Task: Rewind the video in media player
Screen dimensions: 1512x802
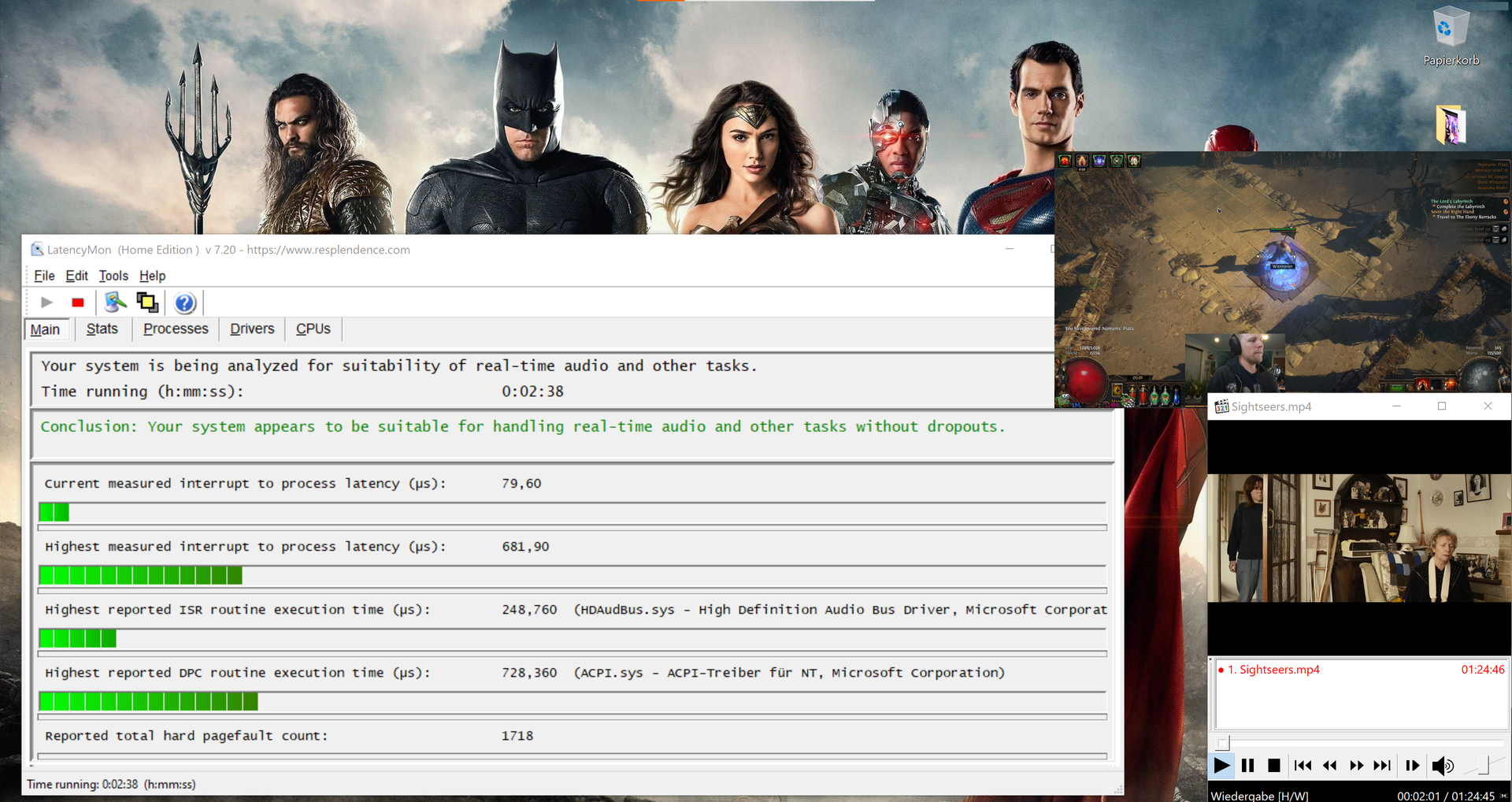Action: [x=1330, y=765]
